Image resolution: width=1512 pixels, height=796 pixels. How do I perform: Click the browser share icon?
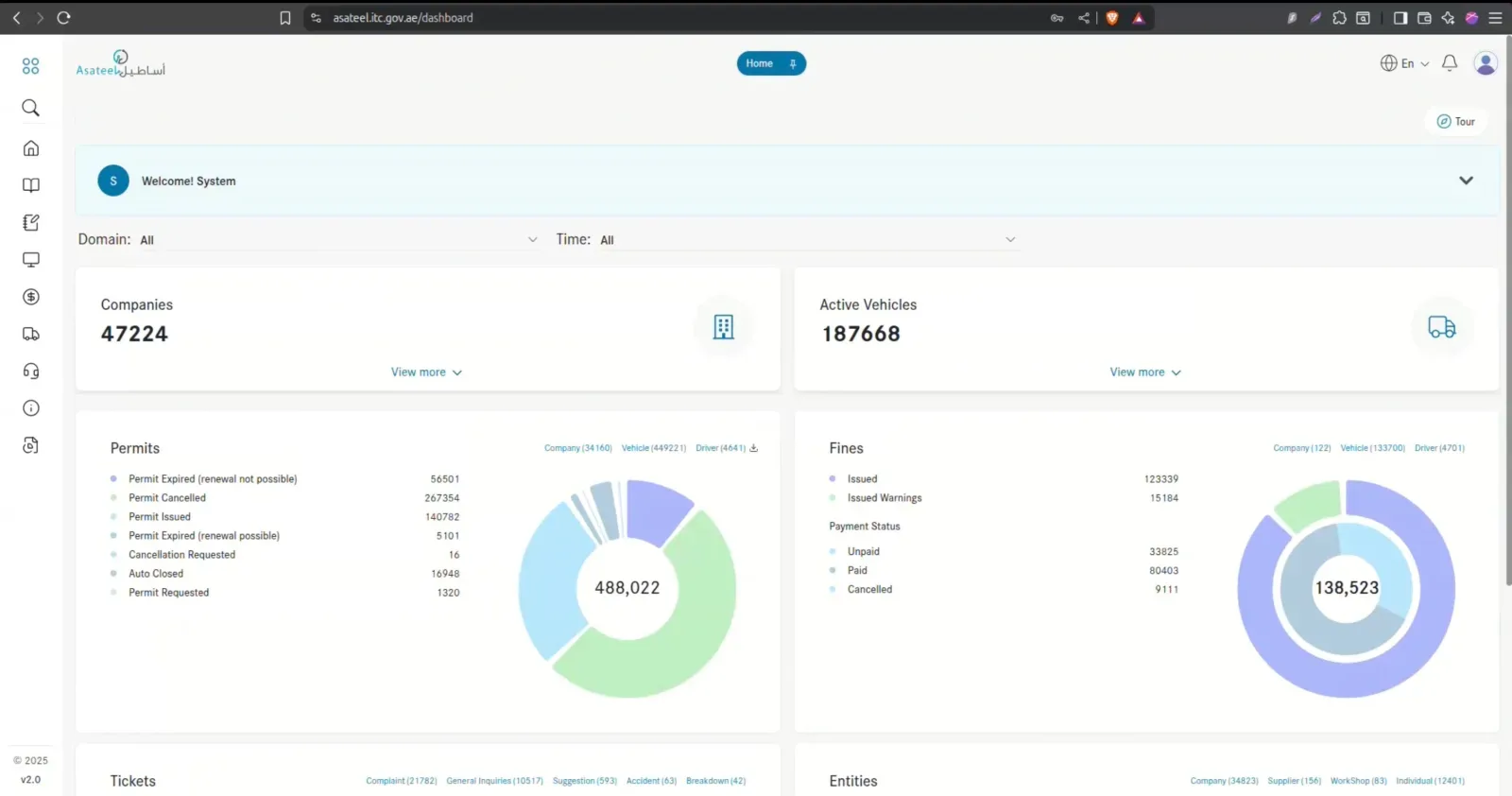[1083, 18]
